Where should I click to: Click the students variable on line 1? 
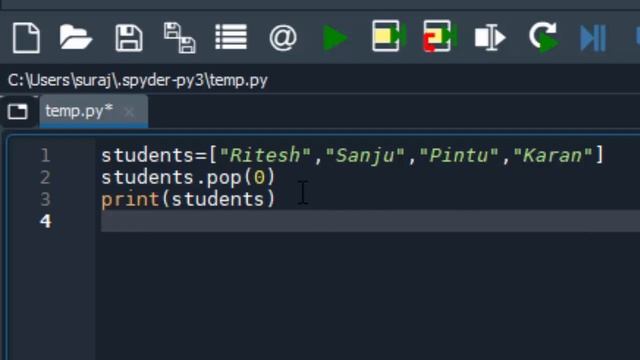coord(148,156)
